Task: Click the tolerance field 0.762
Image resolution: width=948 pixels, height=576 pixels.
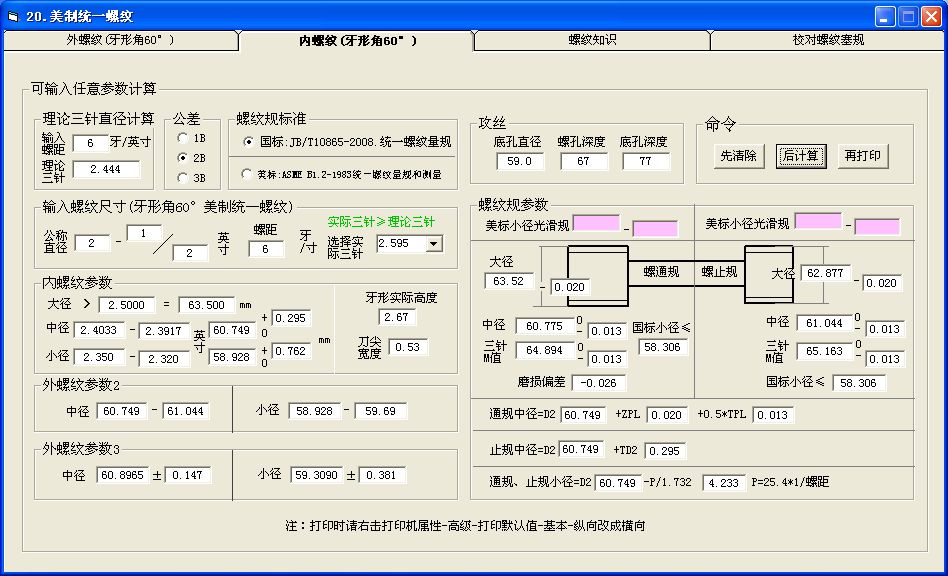Action: click(291, 351)
